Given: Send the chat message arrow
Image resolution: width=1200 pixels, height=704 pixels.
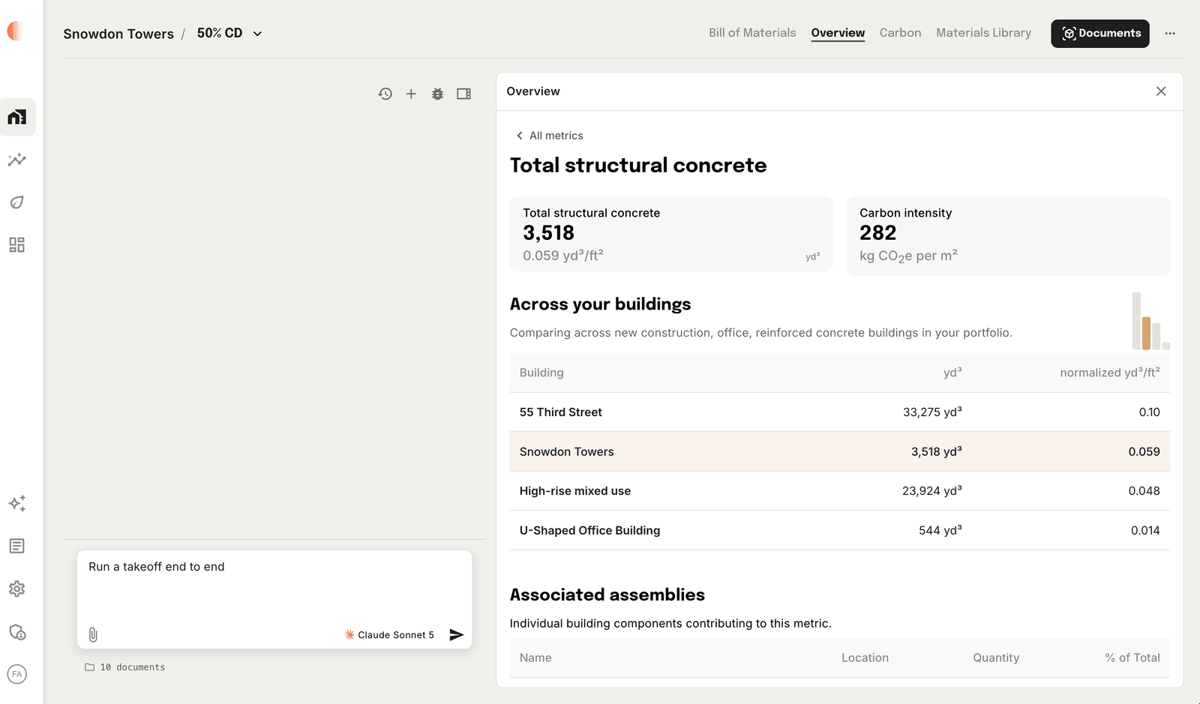Looking at the screenshot, I should [x=456, y=635].
